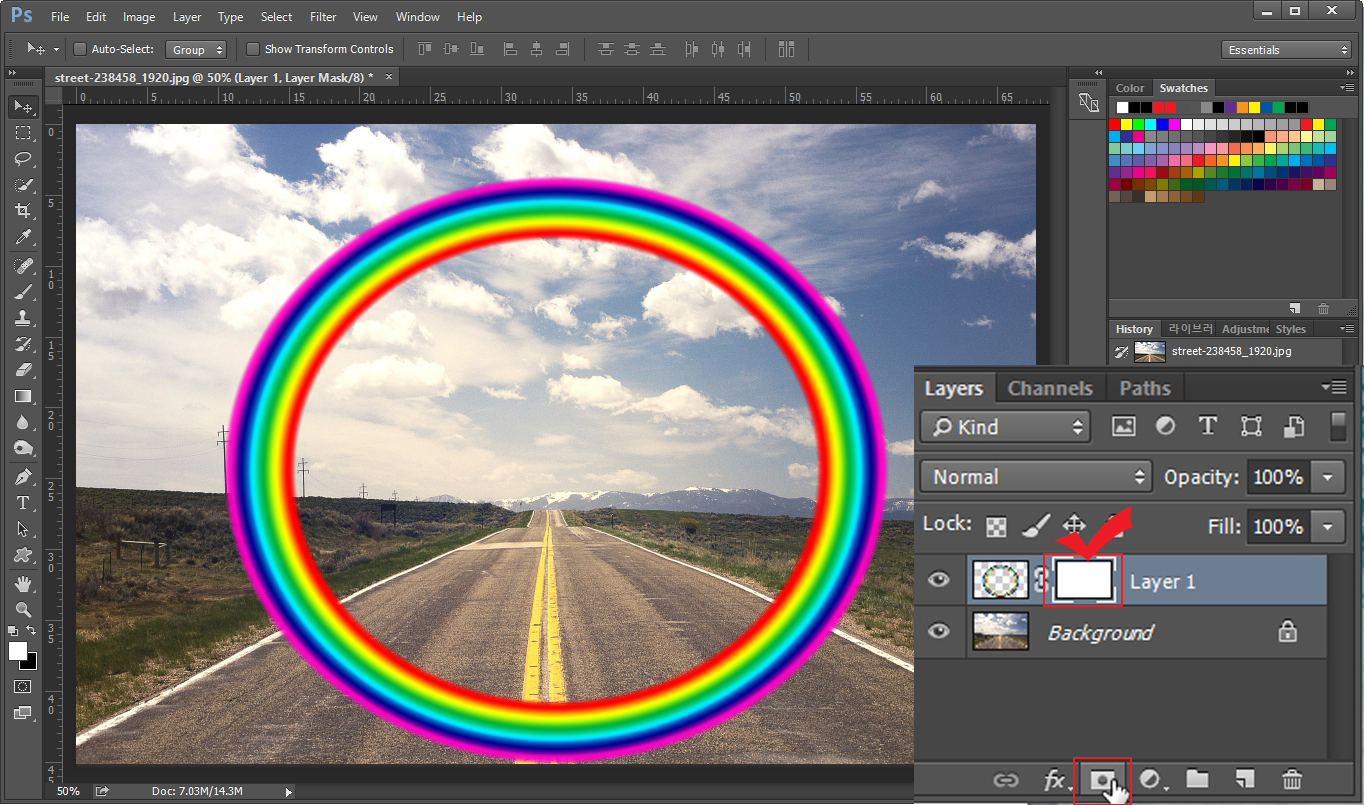1364x805 pixels.
Task: Open the Normal blend mode dropdown
Action: [1036, 477]
